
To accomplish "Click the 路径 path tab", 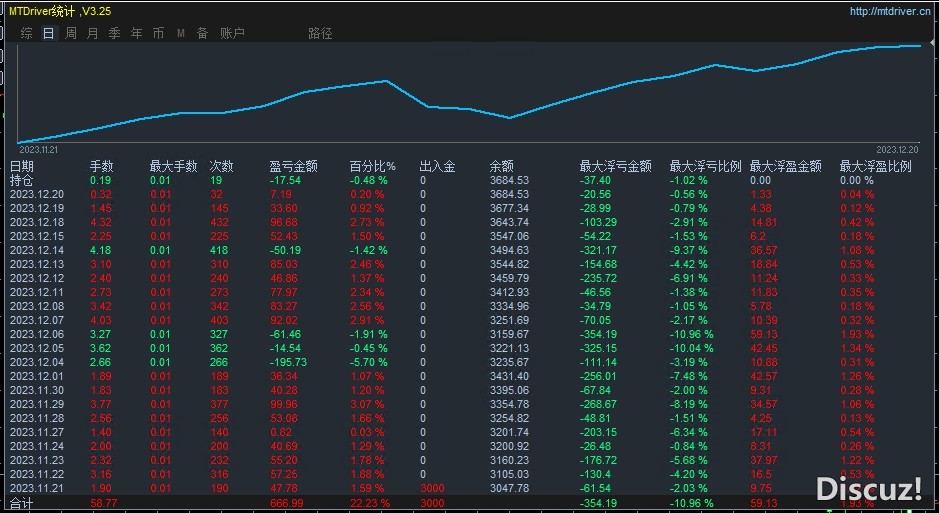I will 320,34.
